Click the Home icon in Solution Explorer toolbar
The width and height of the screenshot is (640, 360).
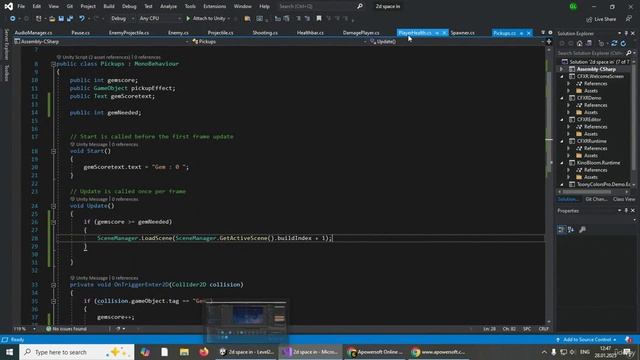tap(580, 43)
